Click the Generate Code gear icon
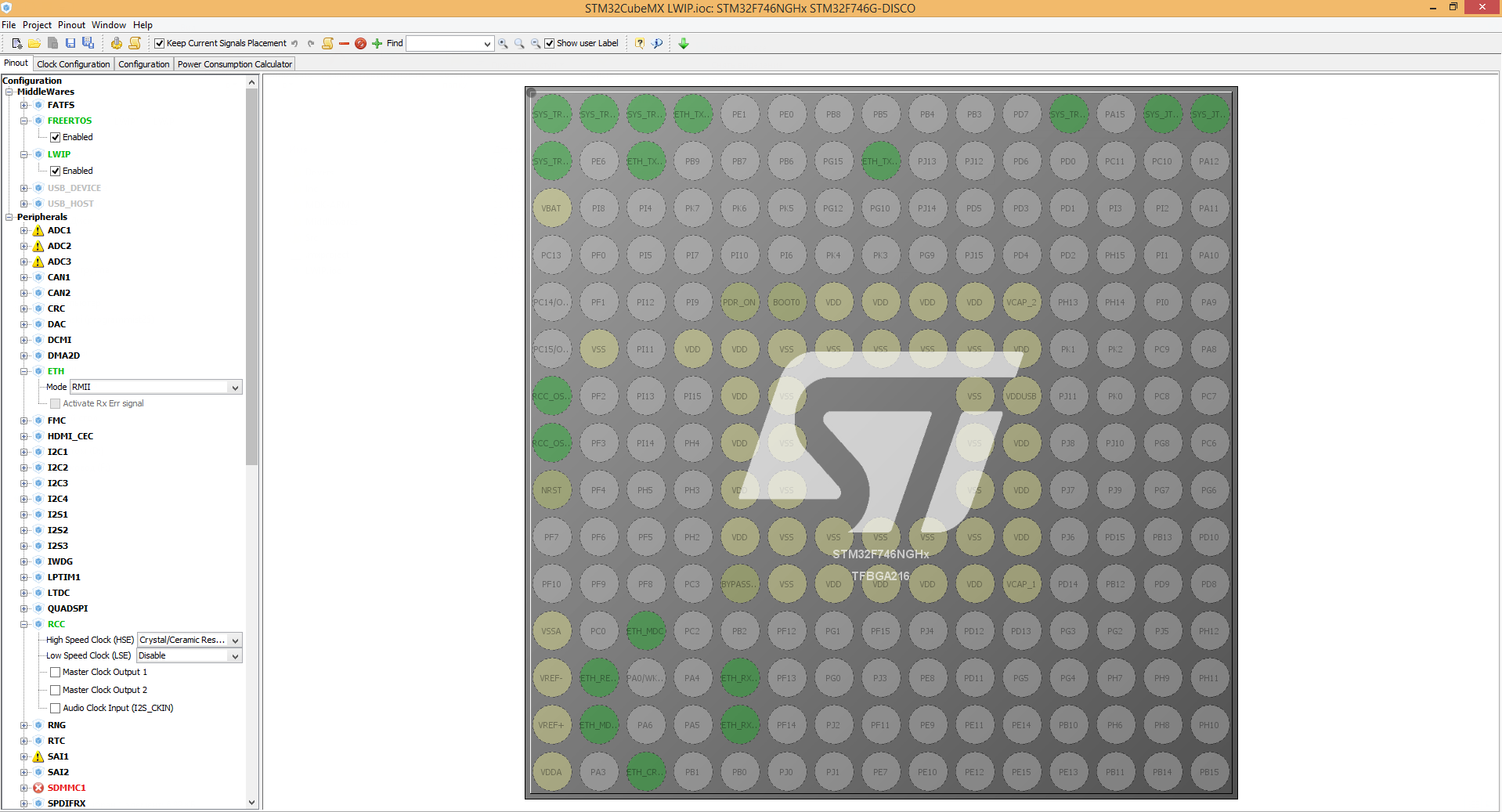Image resolution: width=1502 pixels, height=812 pixels. tap(116, 43)
